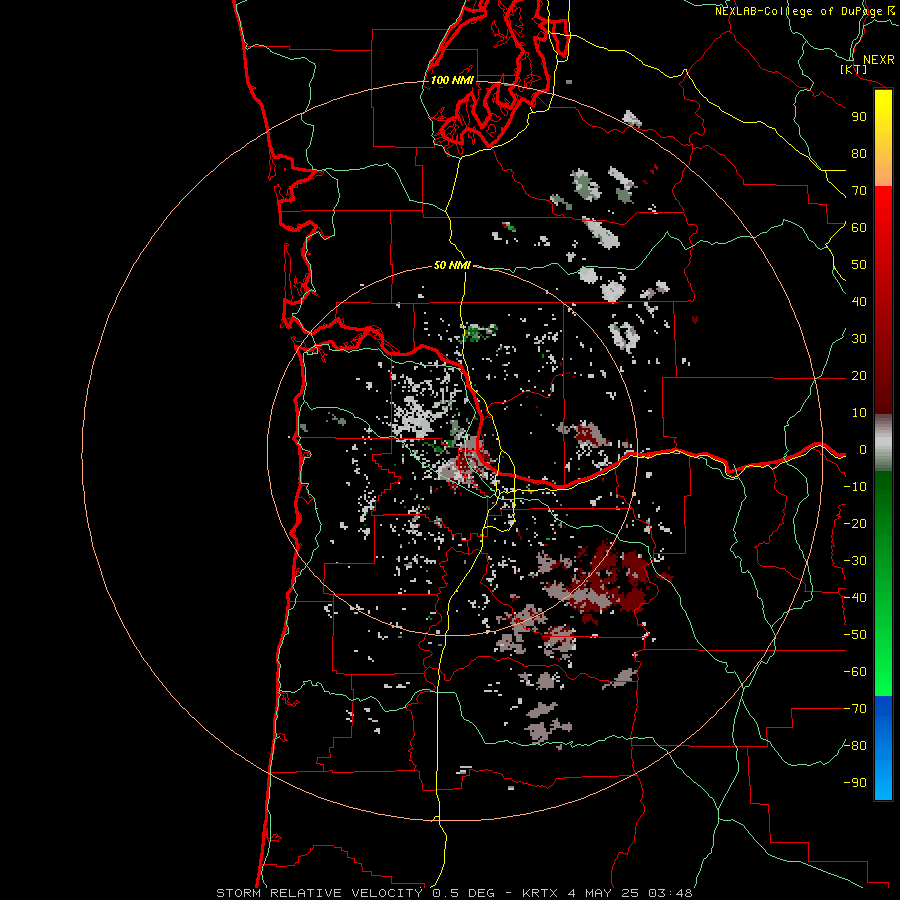Screen dimensions: 900x900
Task: Click the -70 value on velocity scale
Action: 855,709
